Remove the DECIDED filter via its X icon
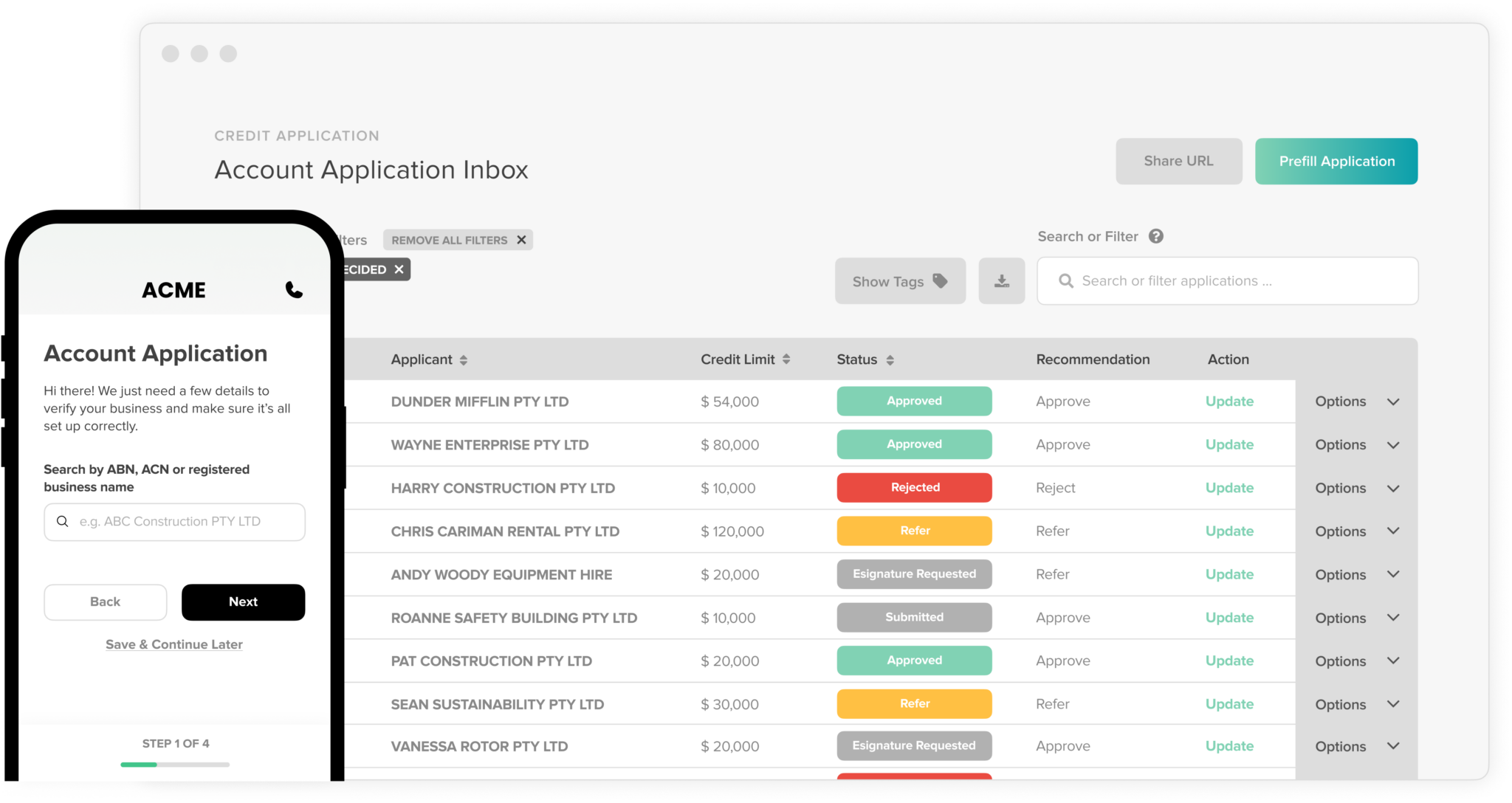1512x803 pixels. click(397, 269)
